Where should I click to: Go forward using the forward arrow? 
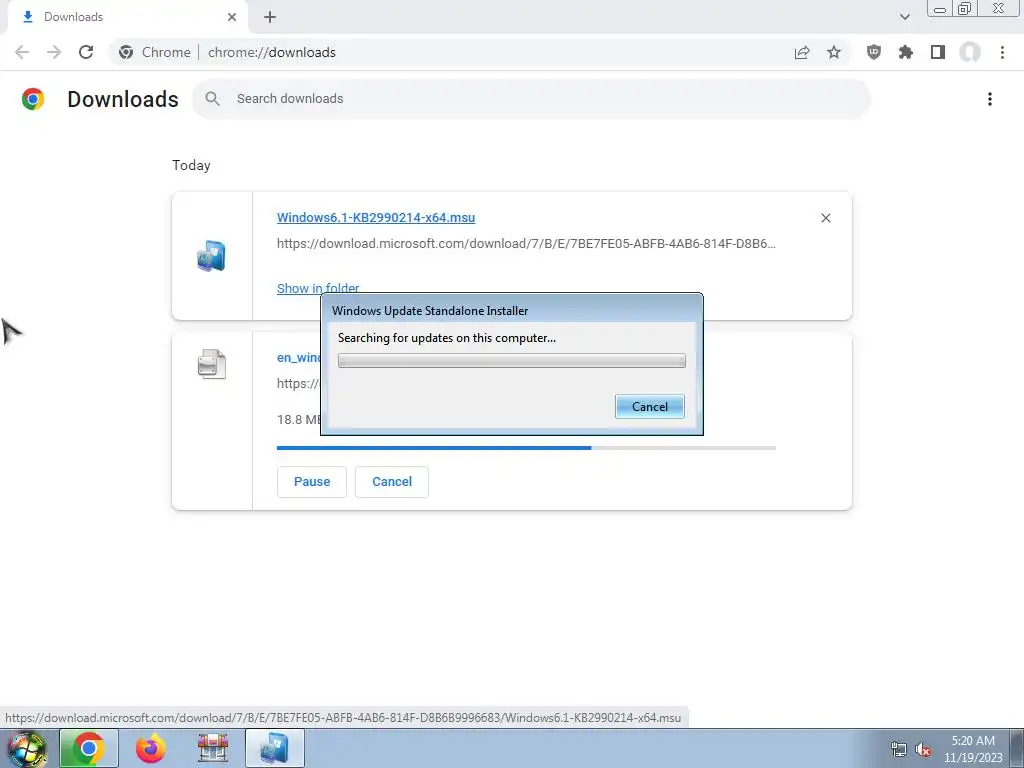click(x=54, y=52)
